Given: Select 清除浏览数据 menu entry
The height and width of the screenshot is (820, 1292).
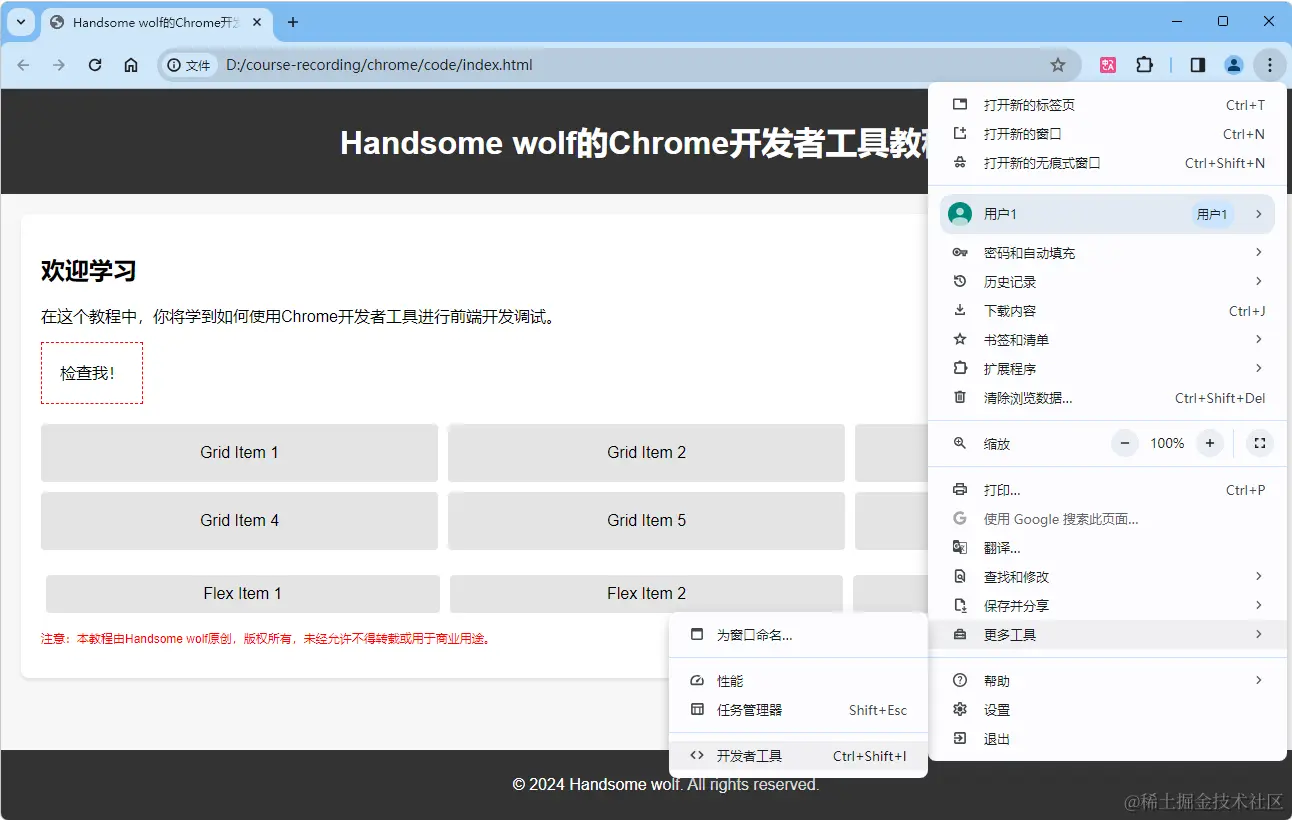Looking at the screenshot, I should coord(1107,398).
